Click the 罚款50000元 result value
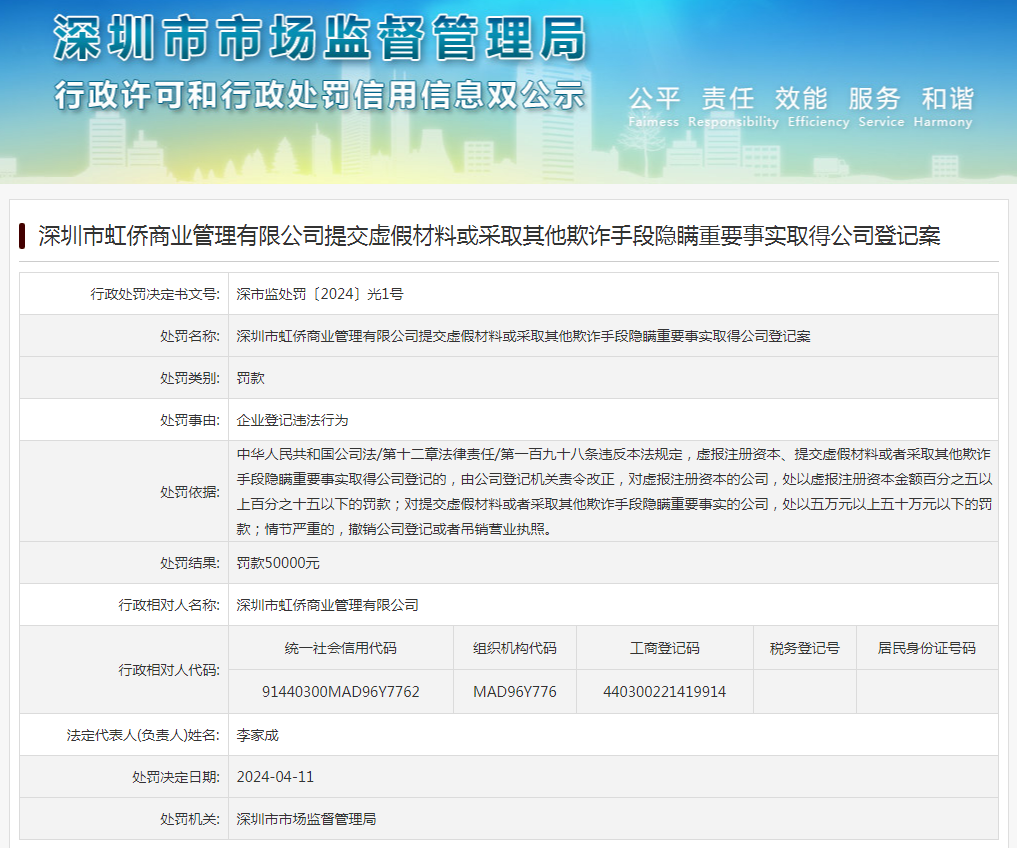 pos(278,563)
